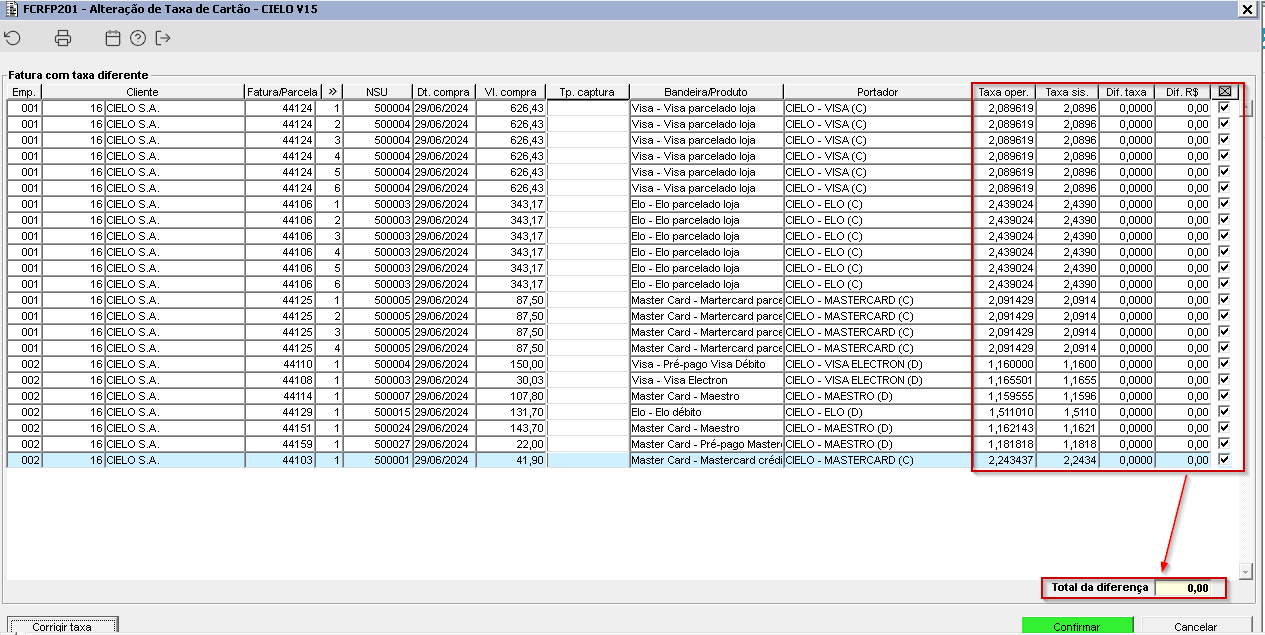Toggle checkbox for 44125 parcela 2 row
This screenshot has height=635, width=1265.
(x=1225, y=316)
